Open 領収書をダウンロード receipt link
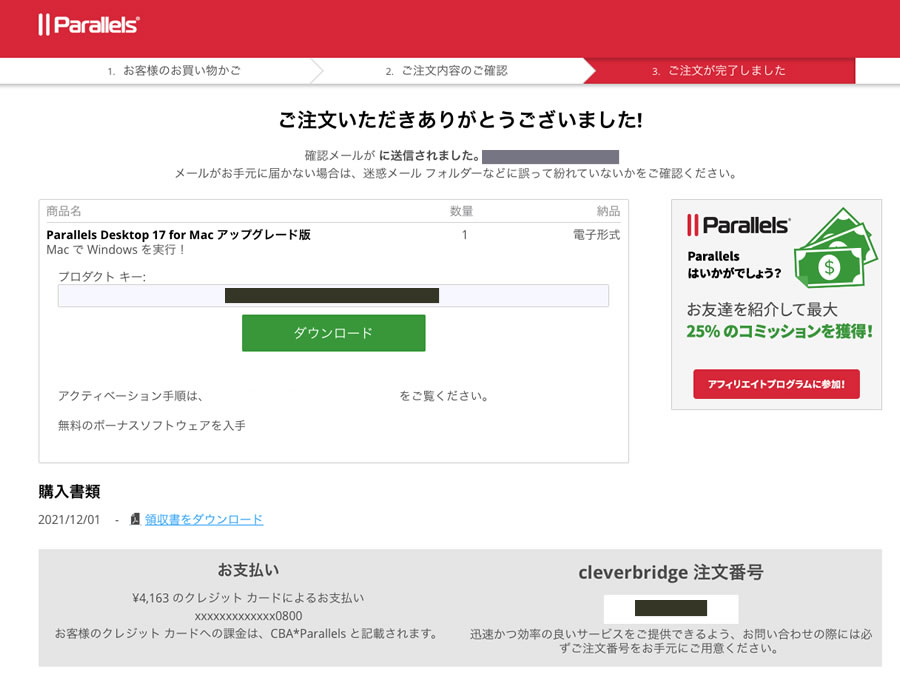Screen dimensions: 900x675 click(x=204, y=519)
